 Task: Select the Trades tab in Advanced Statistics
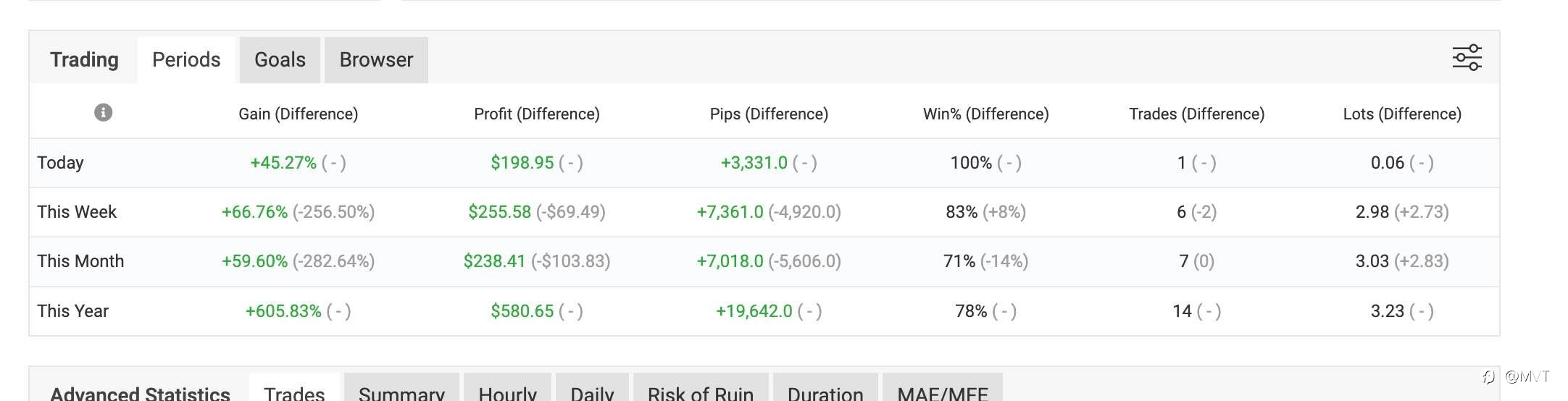294,392
